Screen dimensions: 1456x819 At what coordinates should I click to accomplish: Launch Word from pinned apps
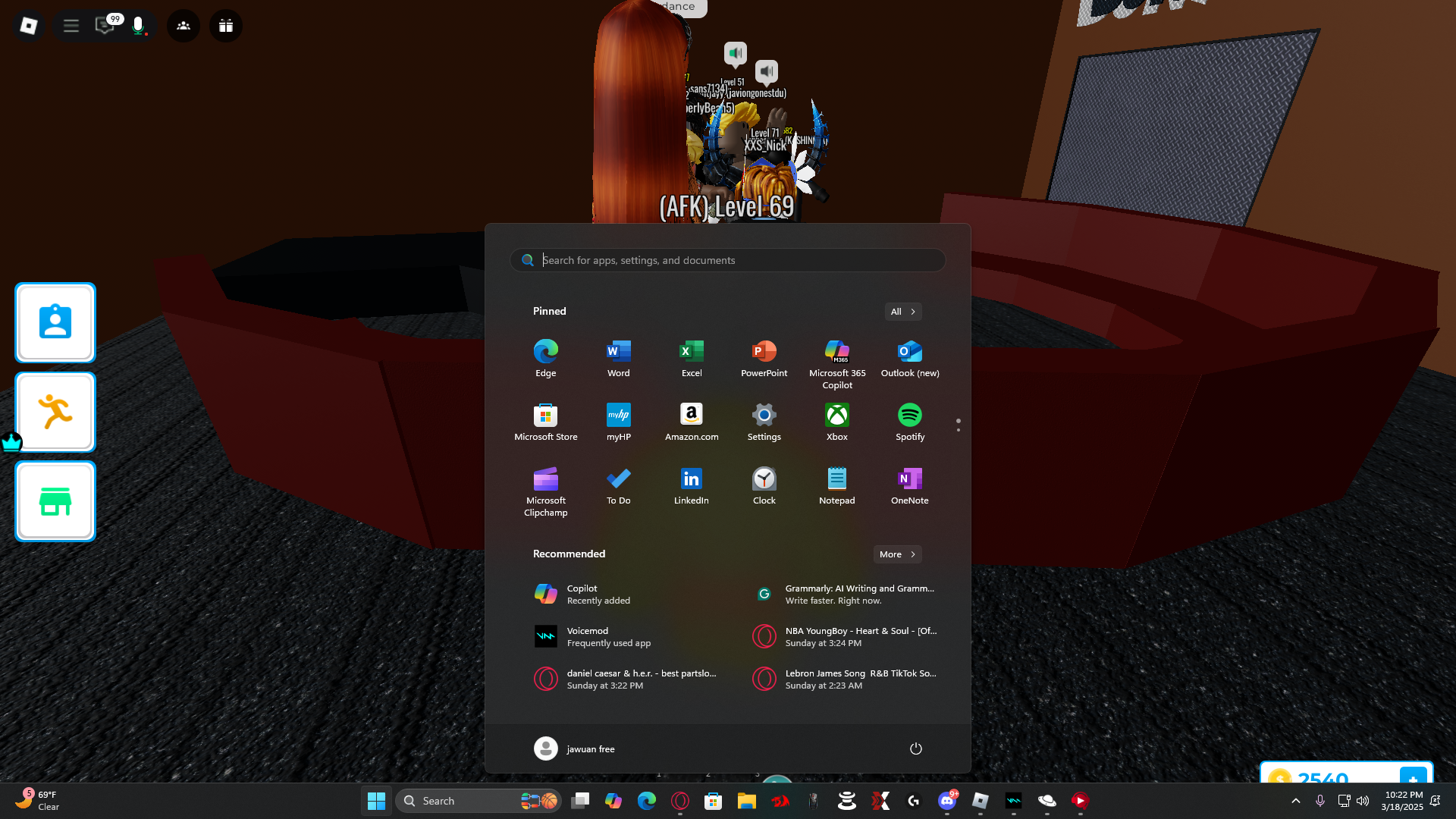pyautogui.click(x=619, y=358)
